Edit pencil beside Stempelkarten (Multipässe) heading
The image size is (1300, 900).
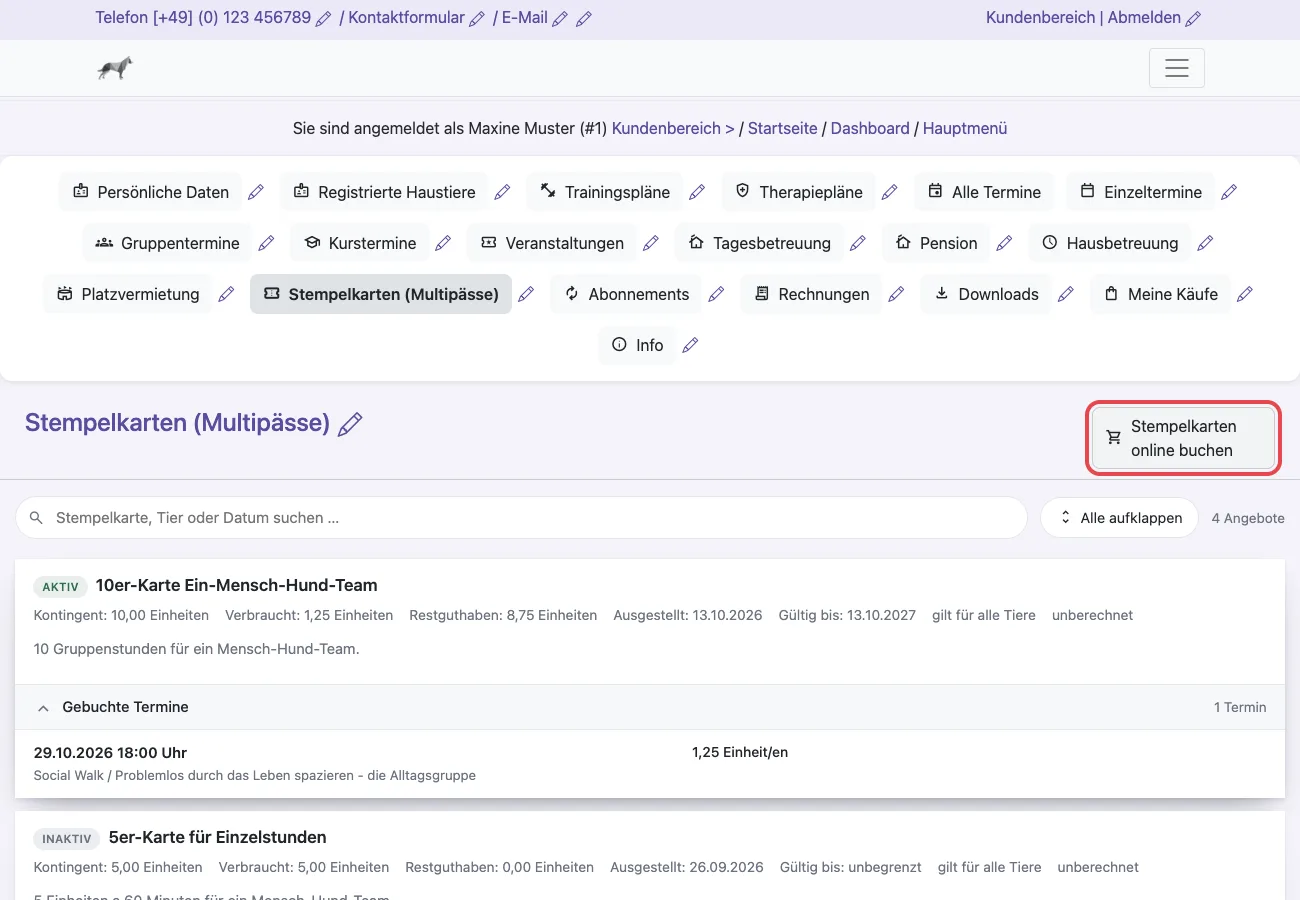click(350, 424)
